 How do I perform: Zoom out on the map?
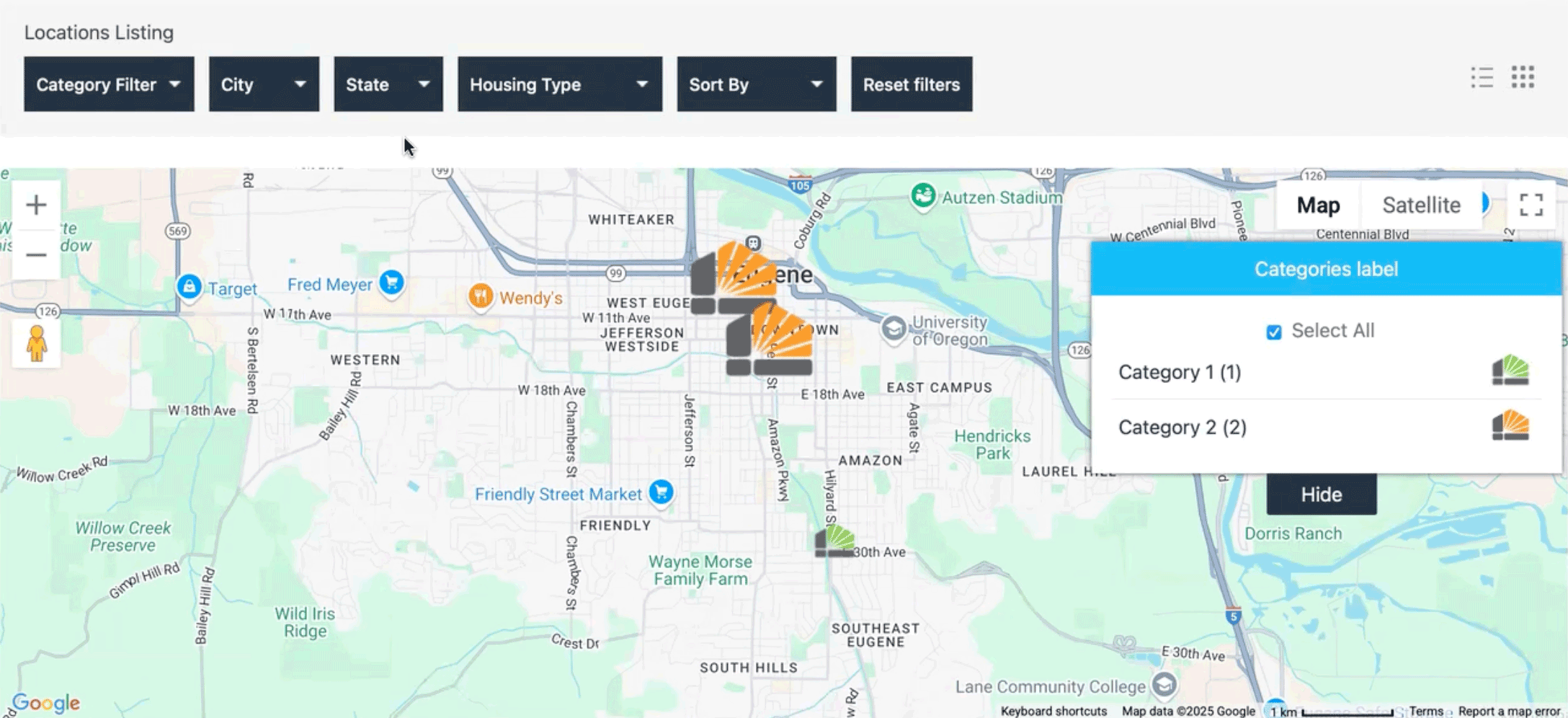[36, 255]
